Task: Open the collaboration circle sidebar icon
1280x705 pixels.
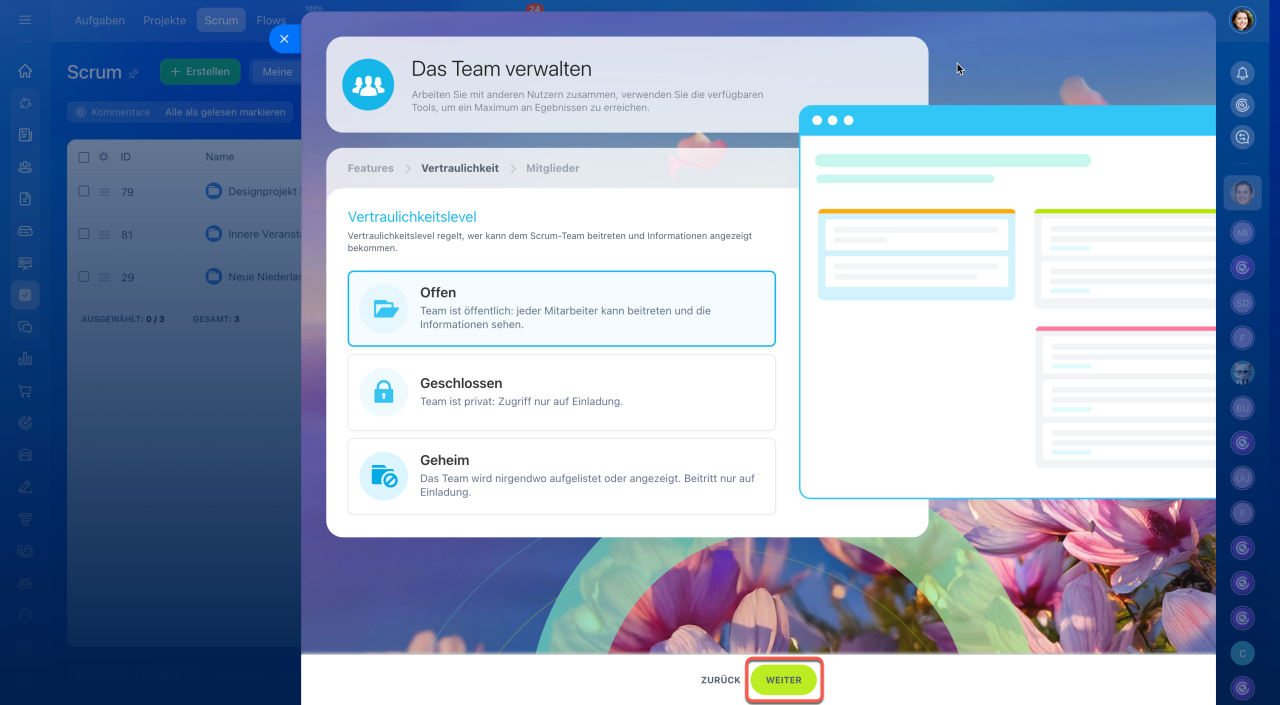Action: point(25,103)
